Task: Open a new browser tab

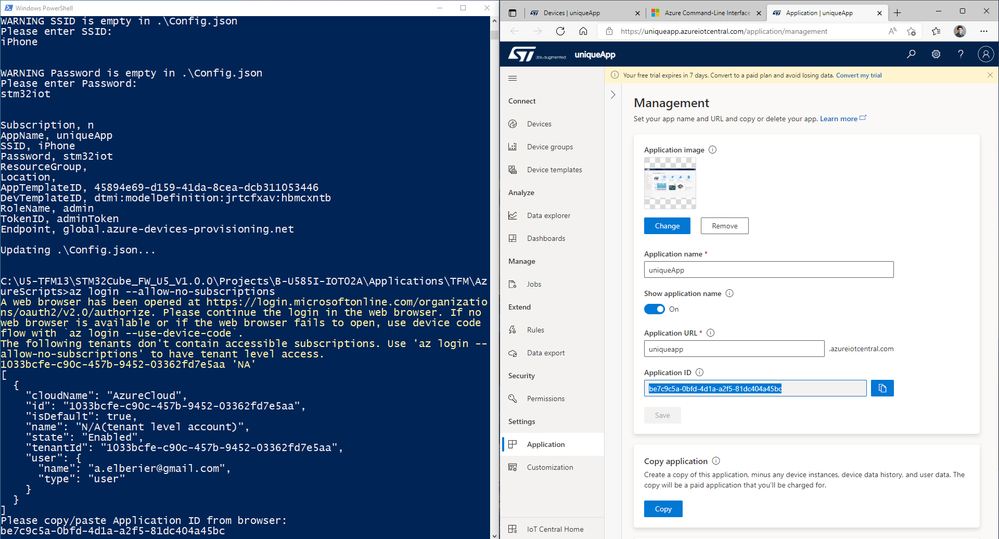Action: coord(897,13)
